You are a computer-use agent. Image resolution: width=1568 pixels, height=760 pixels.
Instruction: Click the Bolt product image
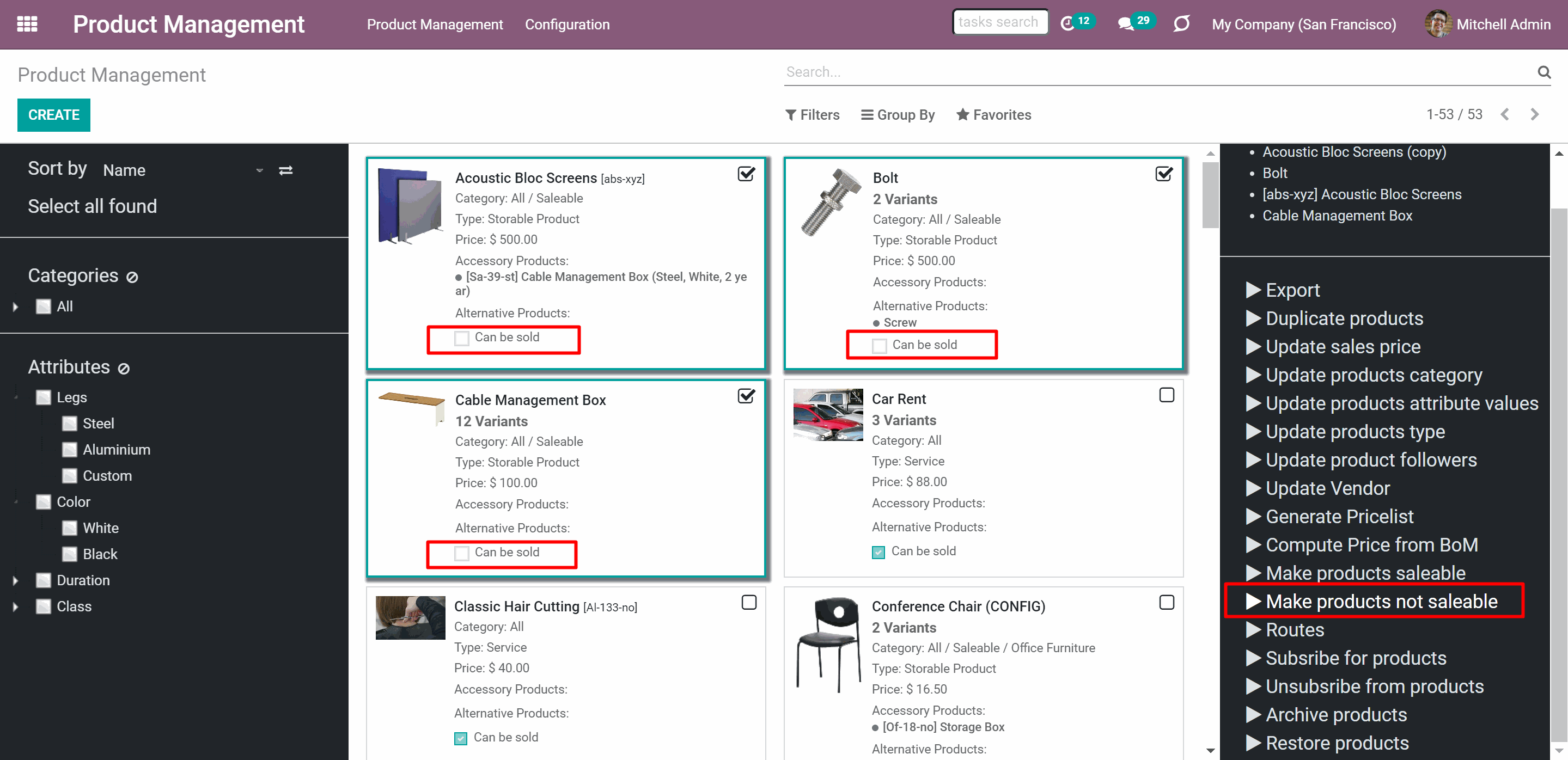click(832, 202)
